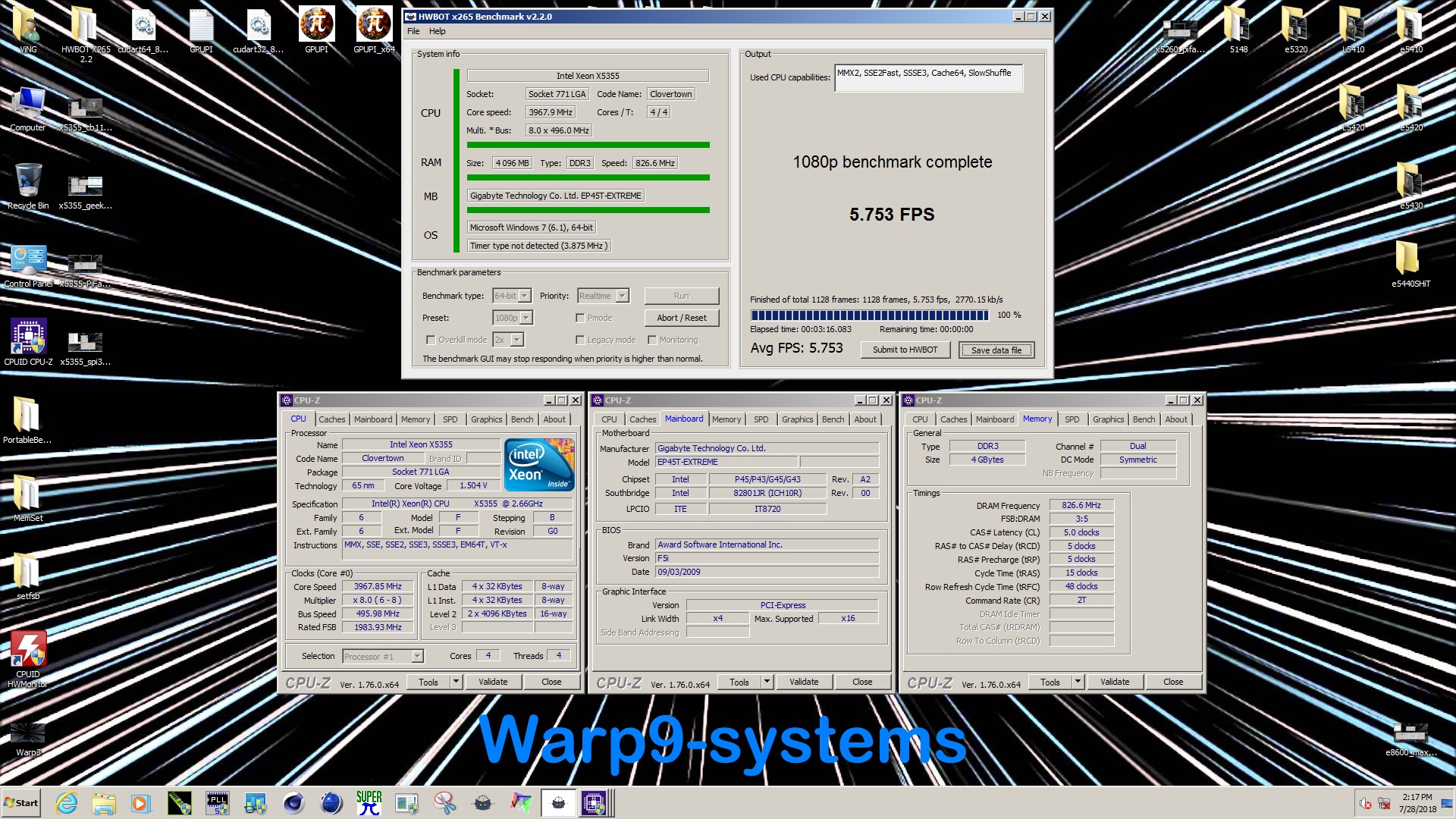Switch to Bench tab in left CPU-Z window
This screenshot has height=819, width=1456.
coord(522,419)
